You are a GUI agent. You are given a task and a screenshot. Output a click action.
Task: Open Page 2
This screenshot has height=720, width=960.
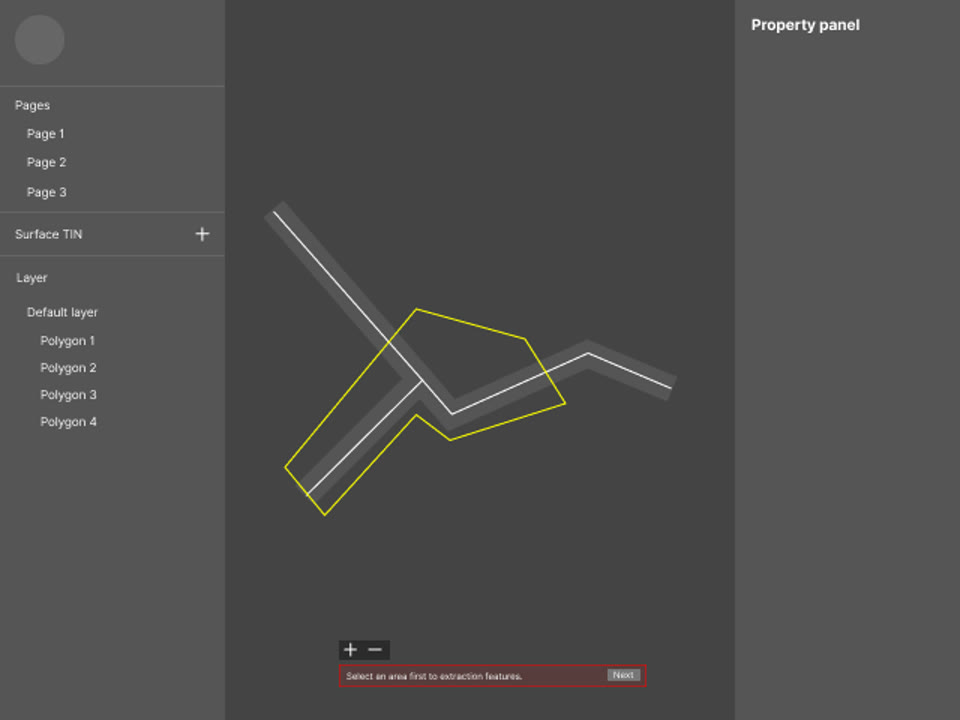click(47, 162)
